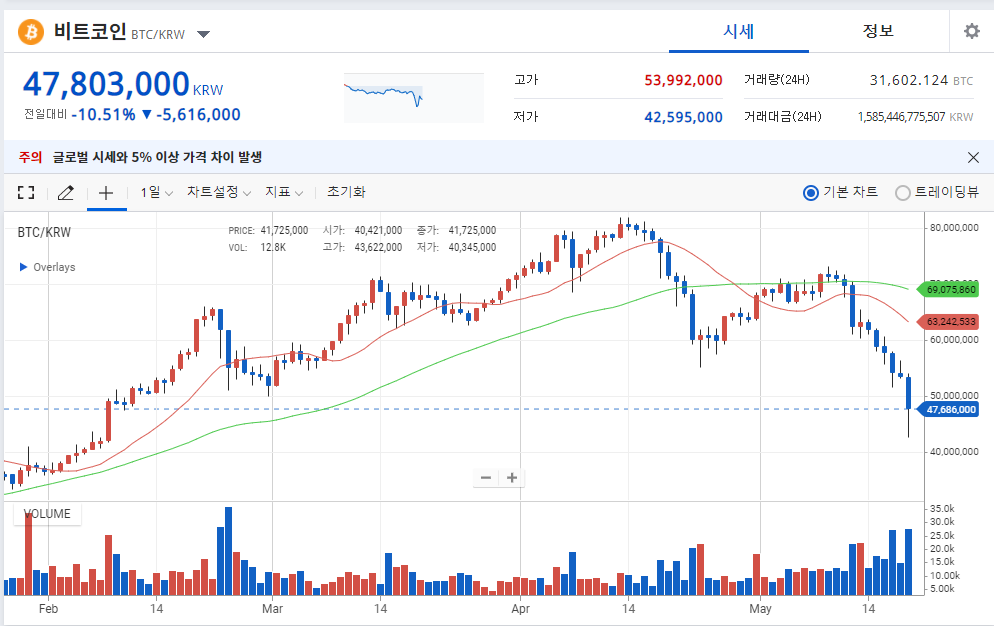Viewport: 994px width, 626px height.
Task: Click the 40,000,000 price axis label
Action: [x=954, y=452]
